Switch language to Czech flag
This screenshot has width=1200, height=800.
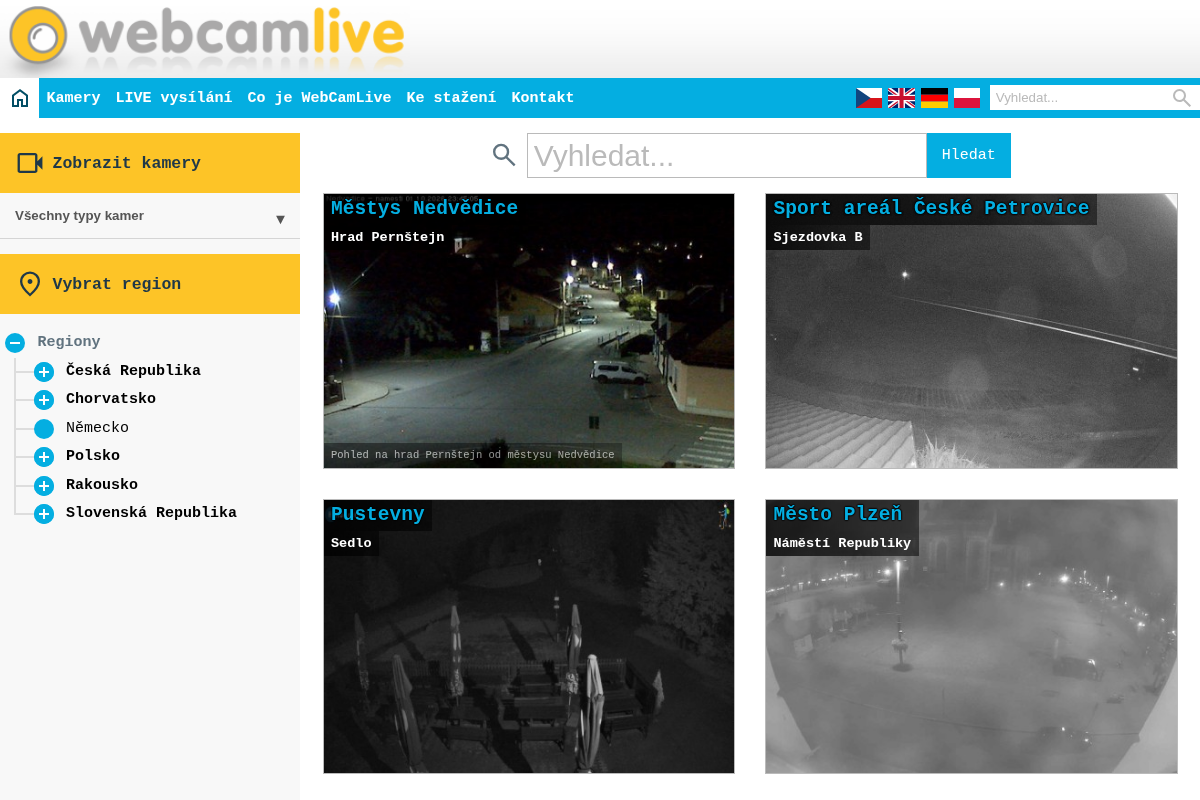click(x=869, y=98)
